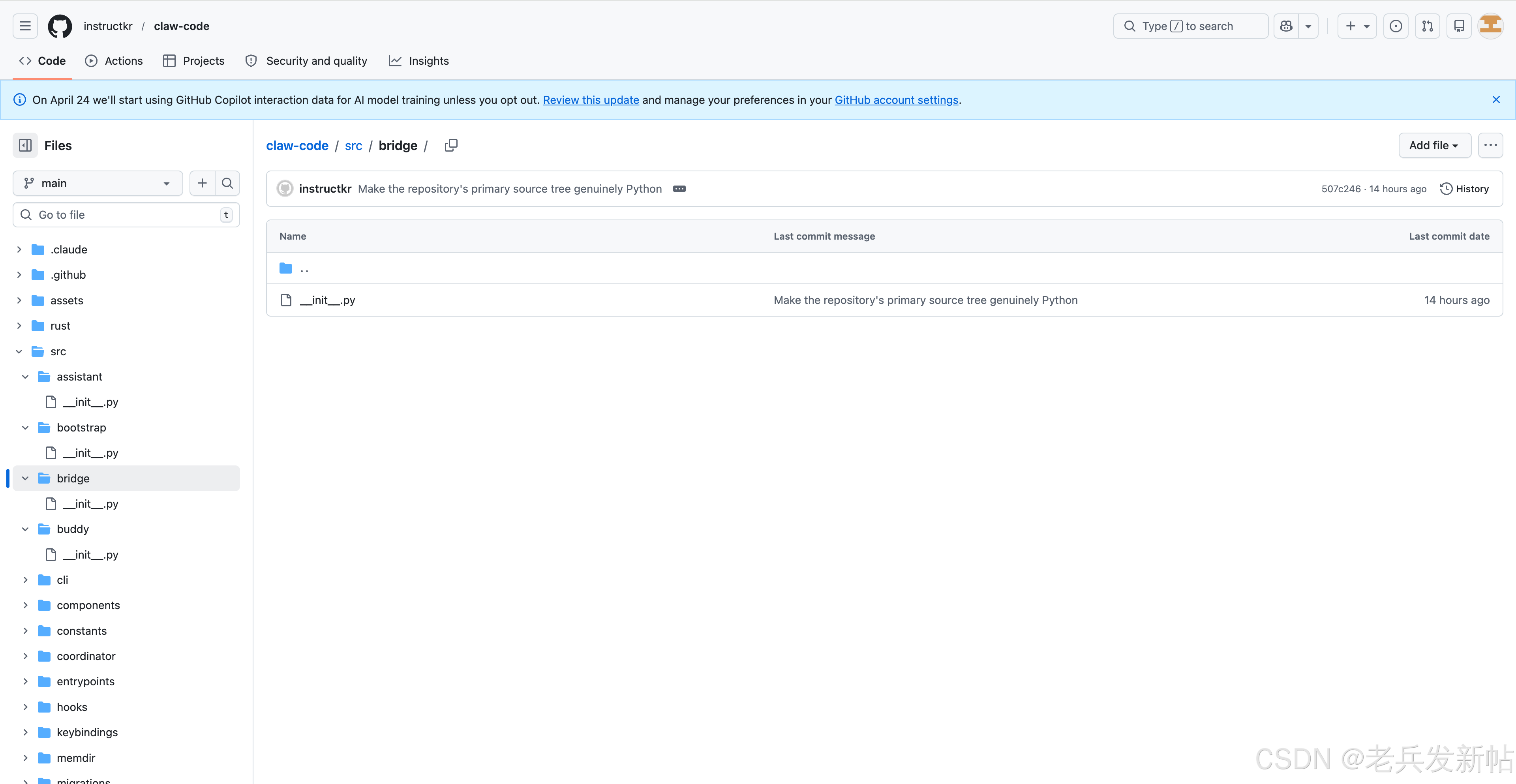This screenshot has height=784, width=1516.
Task: Expand the rust folder in tree
Action: point(19,326)
